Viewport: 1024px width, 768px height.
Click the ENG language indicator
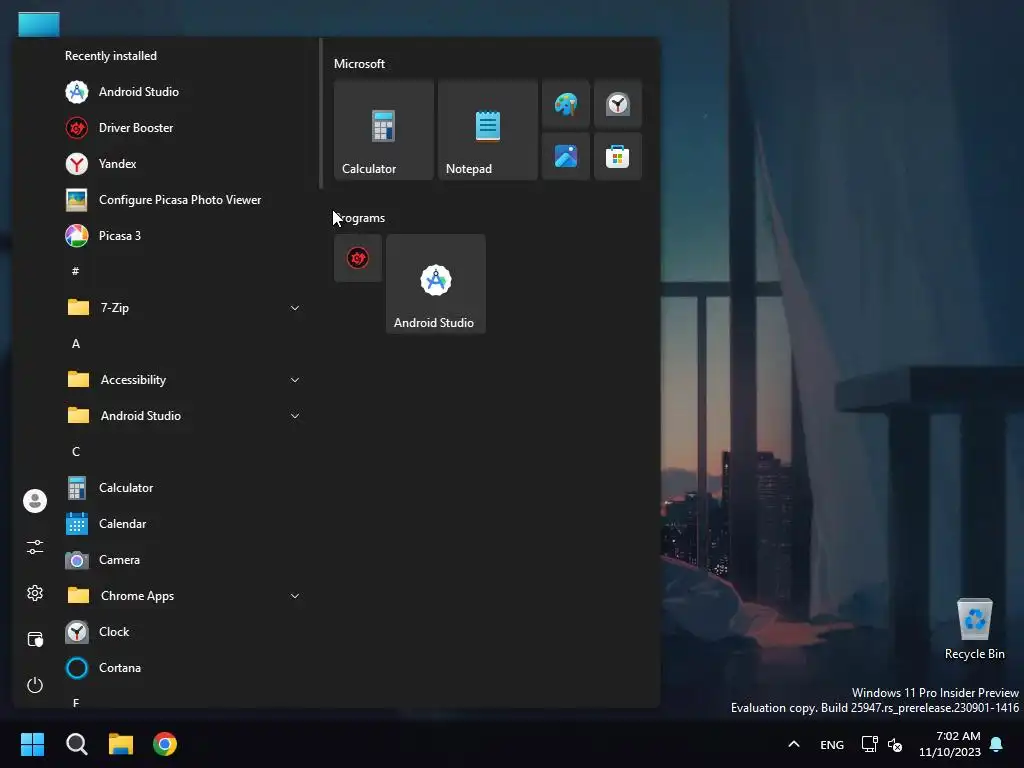[x=832, y=744]
